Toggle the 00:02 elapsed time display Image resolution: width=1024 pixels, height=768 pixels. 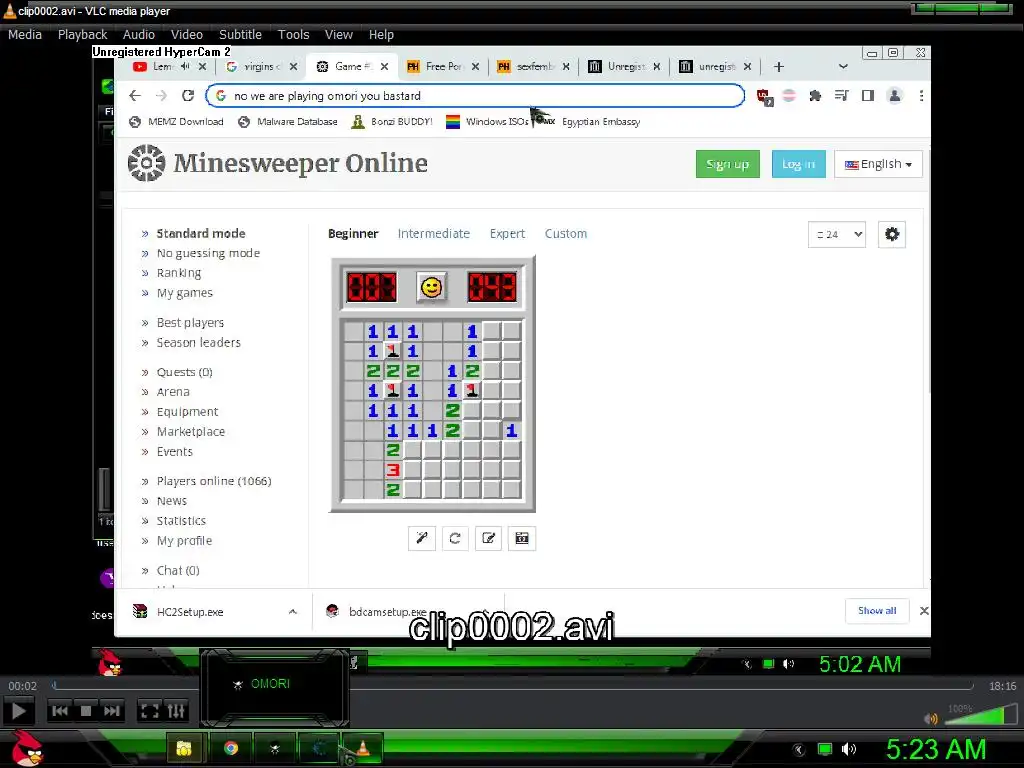[x=22, y=686]
